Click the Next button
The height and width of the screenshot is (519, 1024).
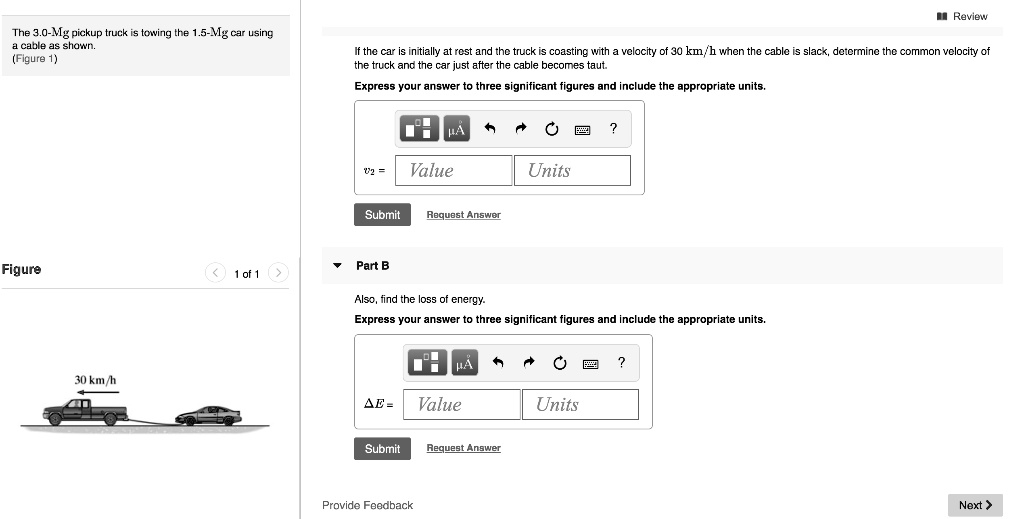click(x=975, y=505)
